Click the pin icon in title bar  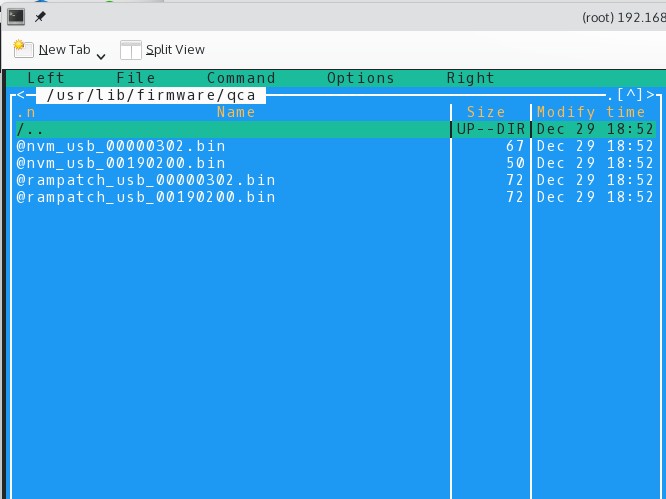pos(40,17)
